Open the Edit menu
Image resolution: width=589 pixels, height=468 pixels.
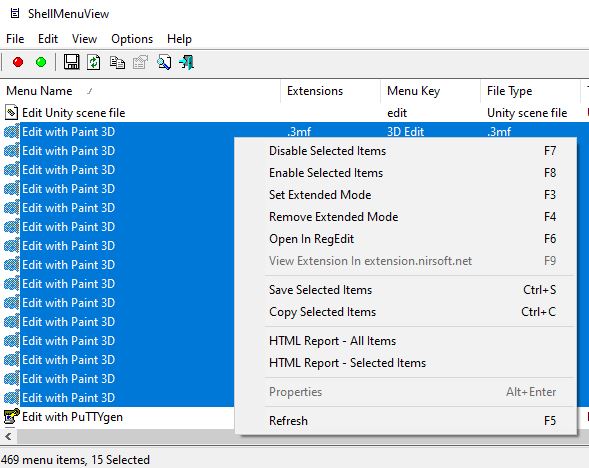48,39
